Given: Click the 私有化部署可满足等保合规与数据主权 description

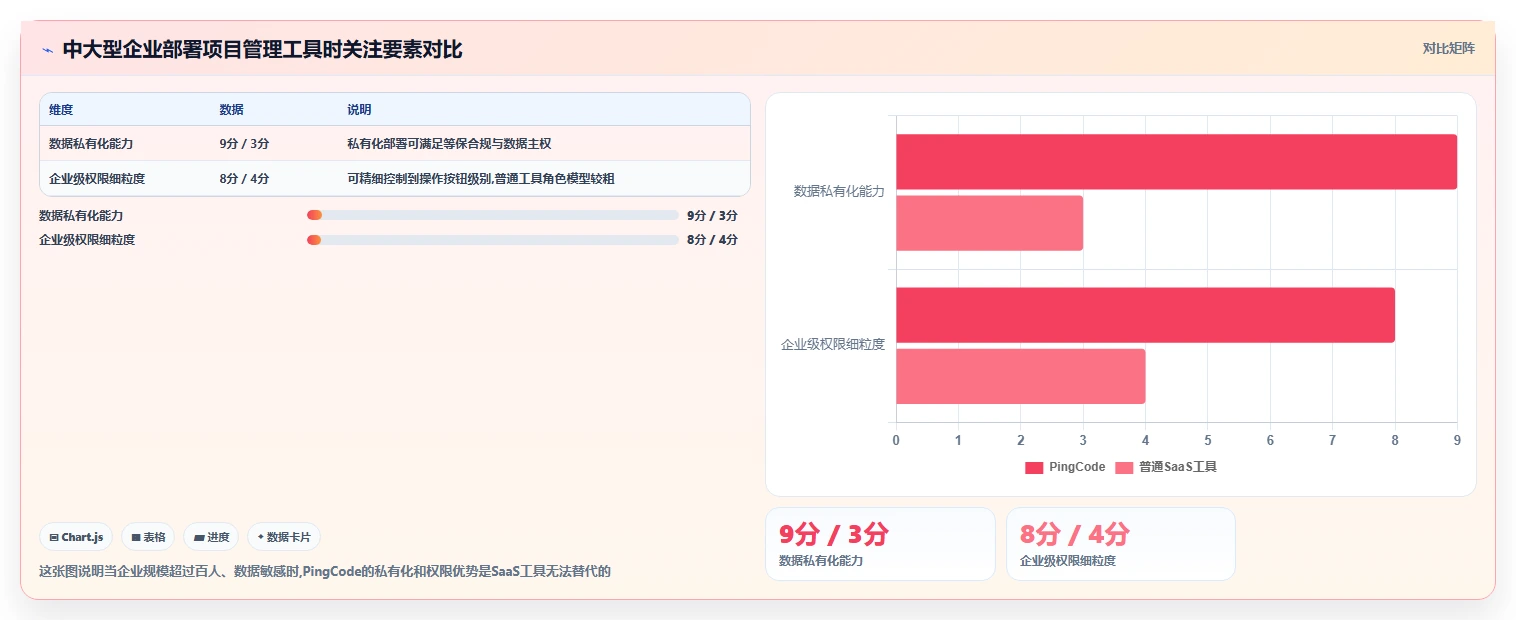Looking at the screenshot, I should [449, 144].
